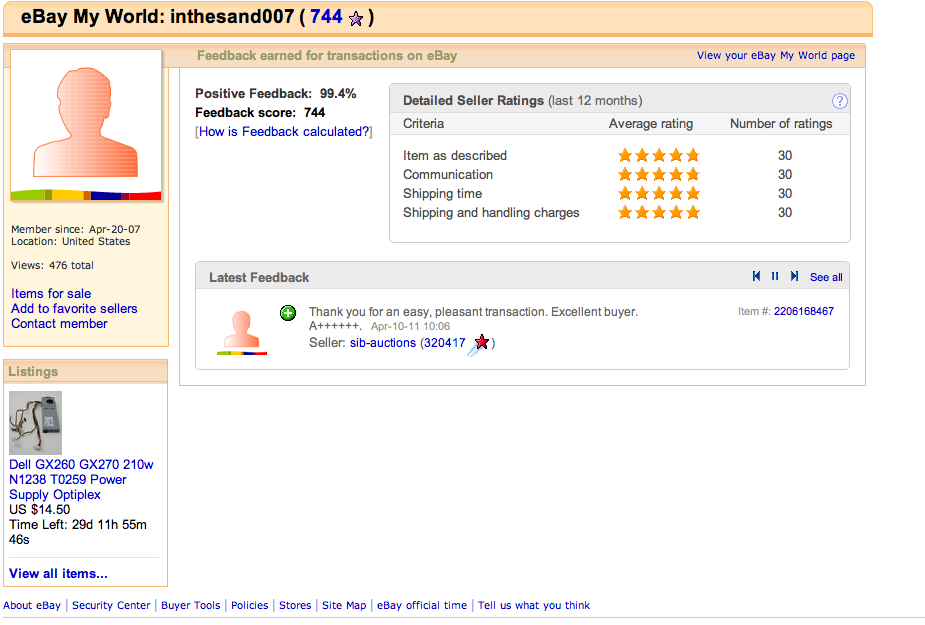
Task: Click ratings count 30 for Item as described
Action: 785,156
